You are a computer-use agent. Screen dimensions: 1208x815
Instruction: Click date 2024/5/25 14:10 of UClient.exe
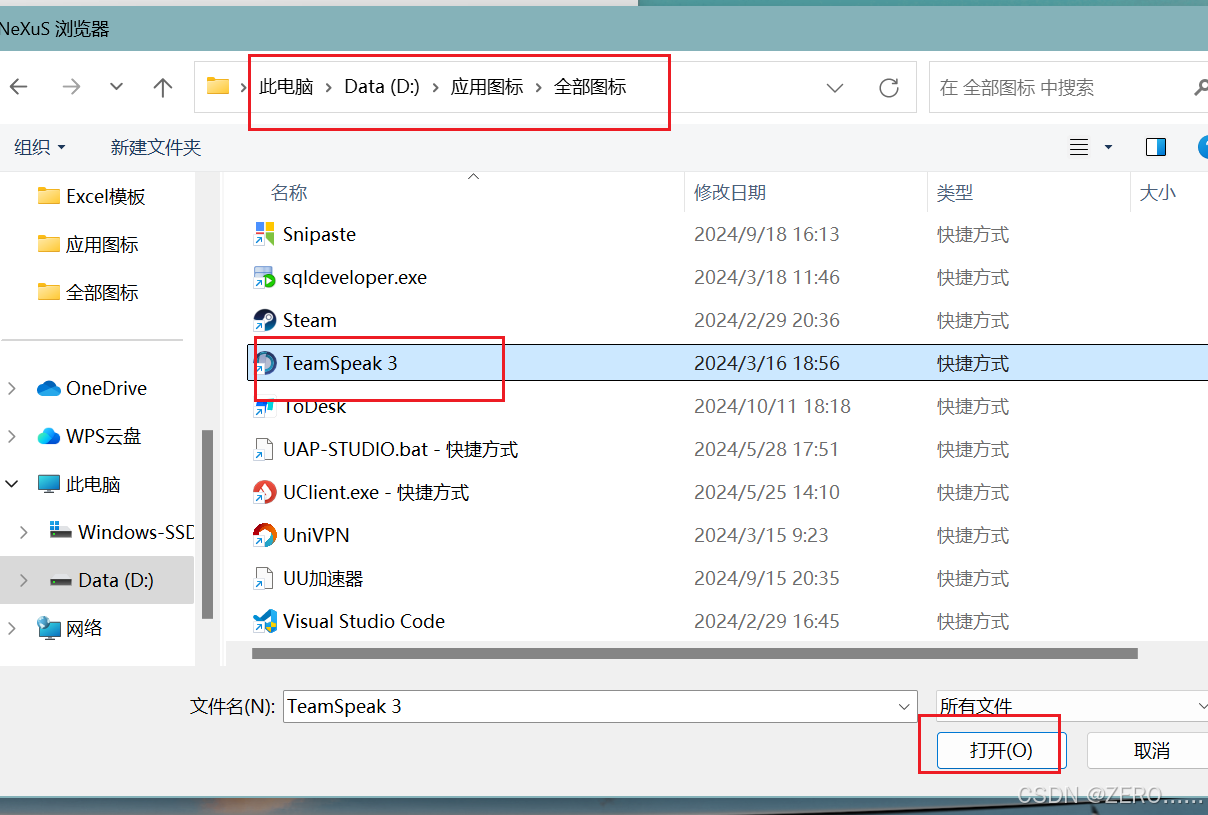[767, 493]
